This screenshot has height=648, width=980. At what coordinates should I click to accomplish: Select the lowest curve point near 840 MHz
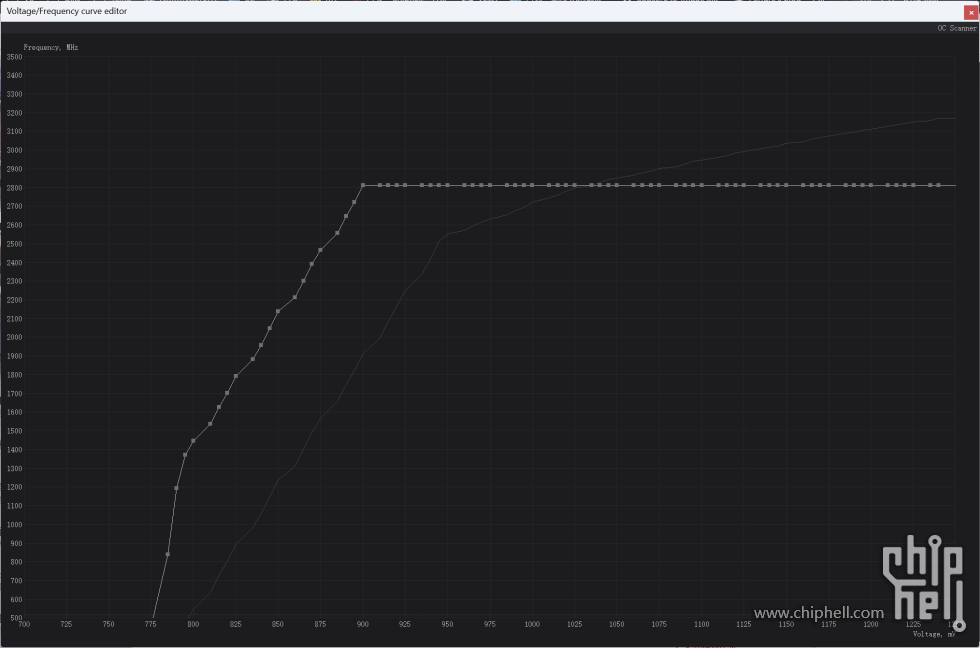[x=168, y=554]
